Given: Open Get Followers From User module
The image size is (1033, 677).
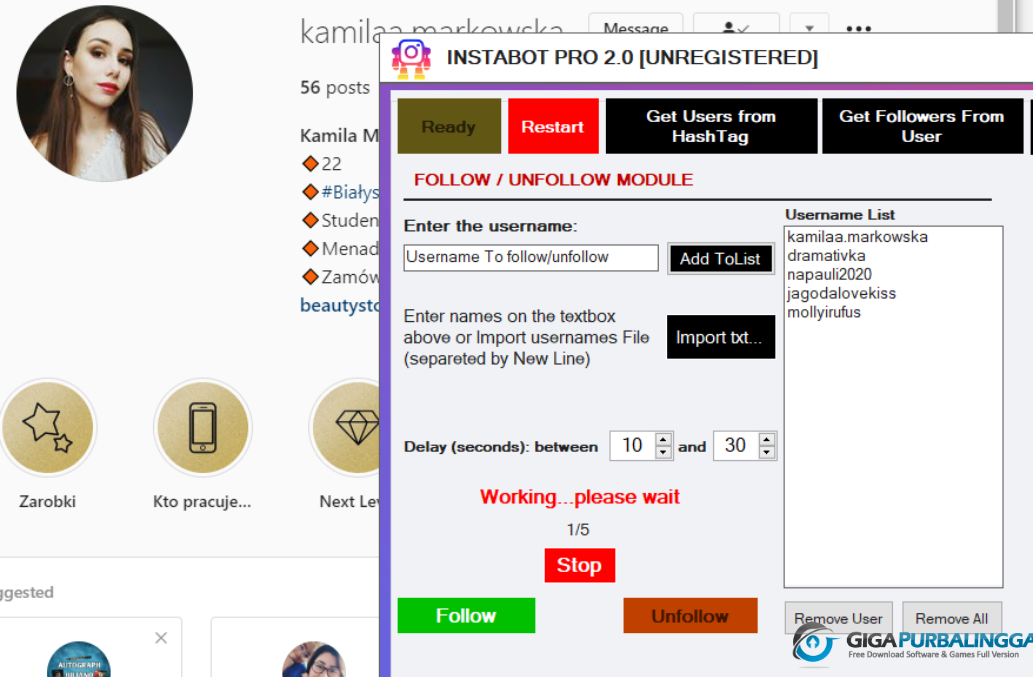Looking at the screenshot, I should (922, 126).
